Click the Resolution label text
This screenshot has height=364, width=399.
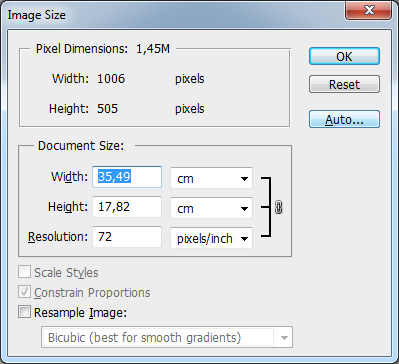(x=58, y=237)
